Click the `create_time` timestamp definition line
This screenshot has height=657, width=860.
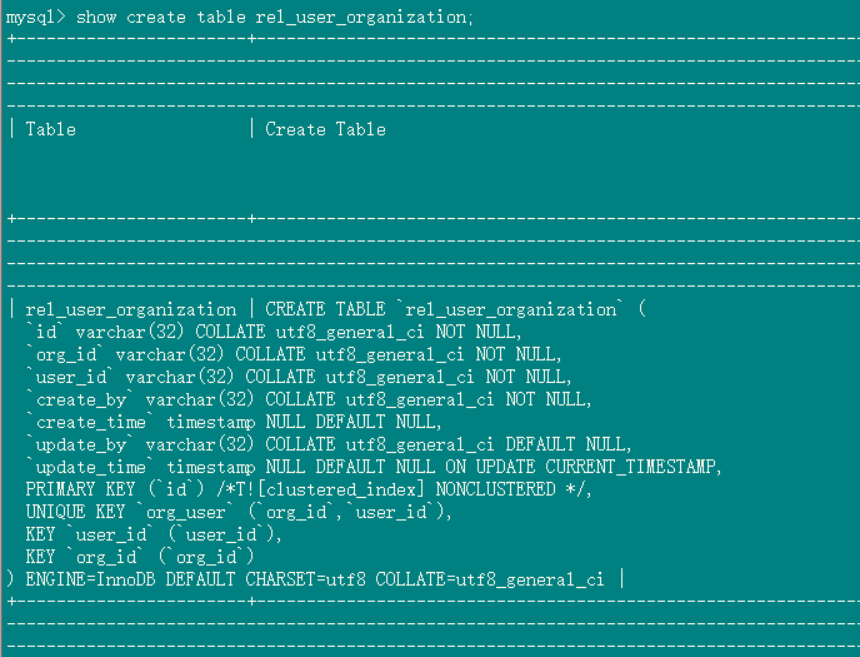click(232, 422)
